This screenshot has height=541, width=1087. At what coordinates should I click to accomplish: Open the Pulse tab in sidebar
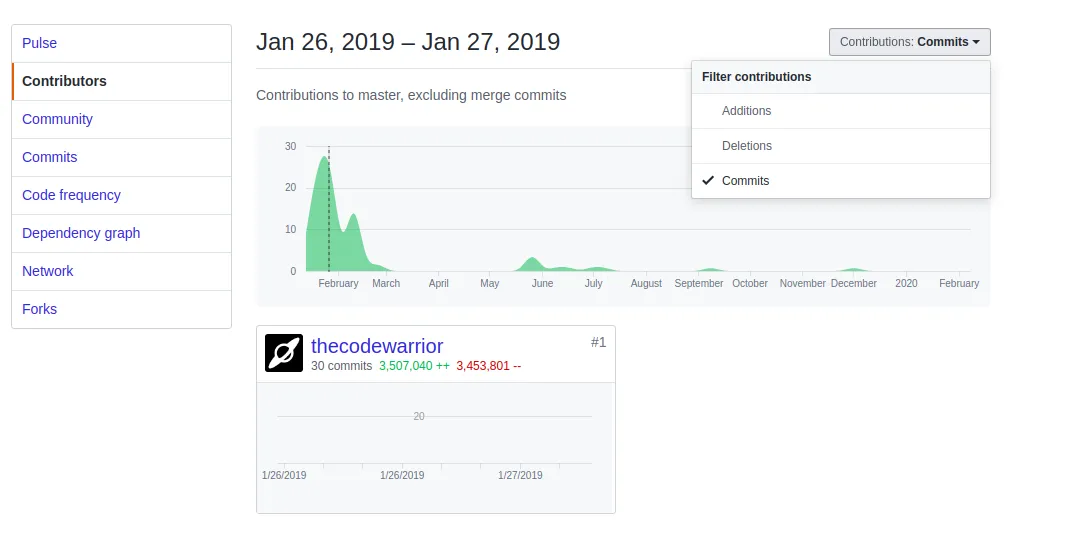click(40, 43)
